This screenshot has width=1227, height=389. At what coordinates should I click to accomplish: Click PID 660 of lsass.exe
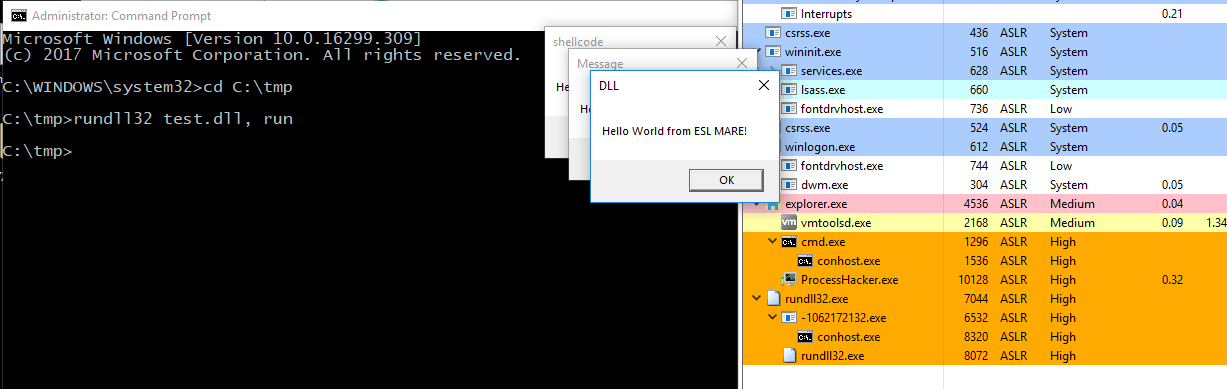pyautogui.click(x=979, y=90)
